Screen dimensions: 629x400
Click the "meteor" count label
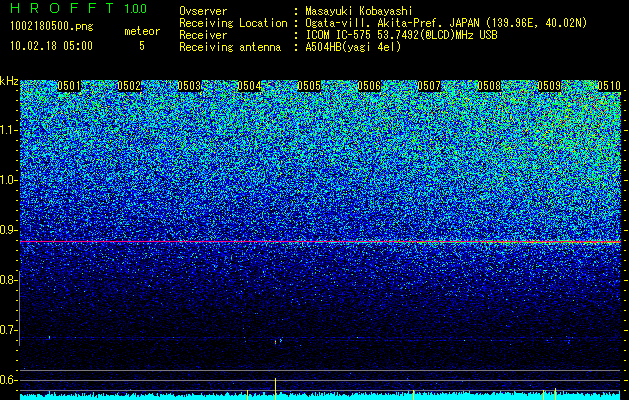coord(142,31)
